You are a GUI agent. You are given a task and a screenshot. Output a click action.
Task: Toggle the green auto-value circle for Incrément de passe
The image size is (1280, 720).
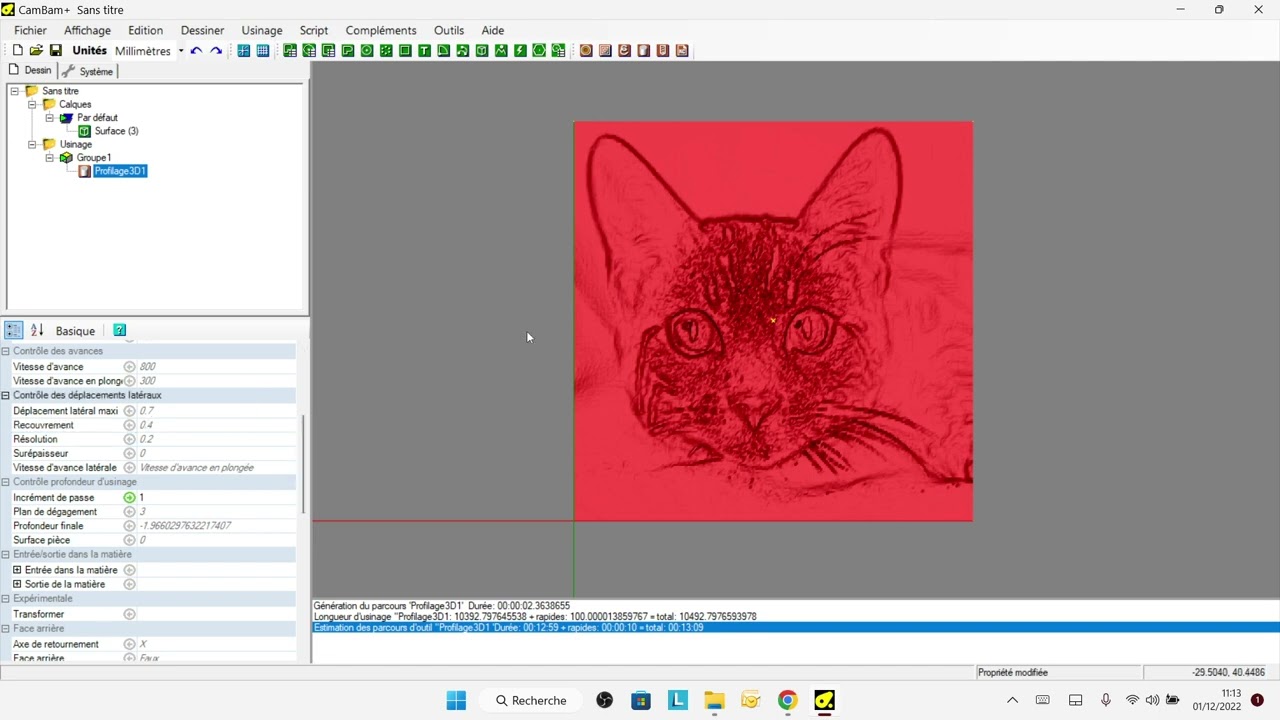(129, 497)
